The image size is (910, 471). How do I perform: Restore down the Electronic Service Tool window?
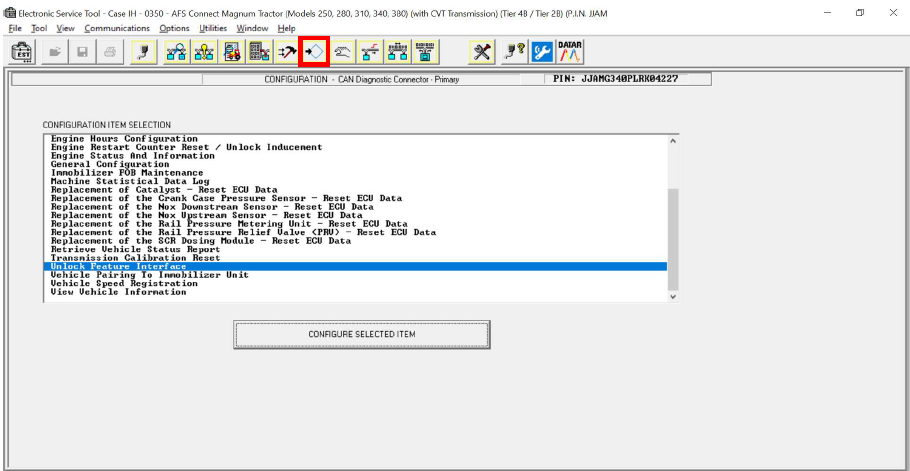coord(860,13)
